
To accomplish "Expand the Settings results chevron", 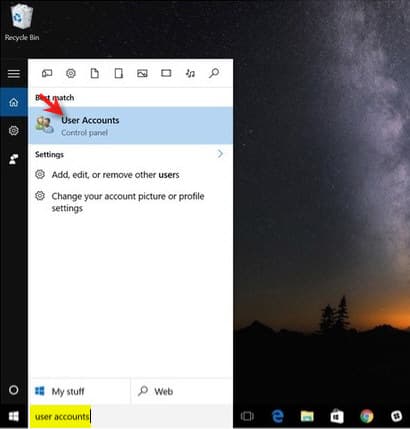I will coord(220,154).
